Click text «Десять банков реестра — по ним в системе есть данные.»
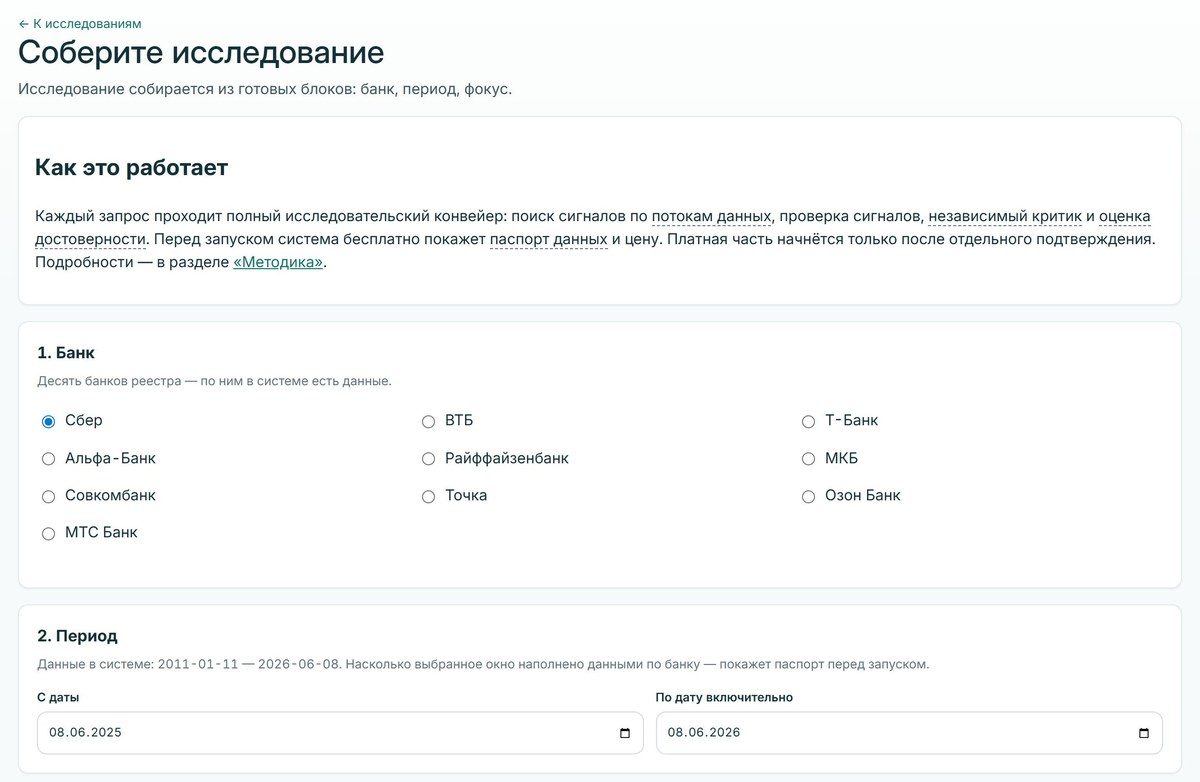Image resolution: width=1200 pixels, height=782 pixels. (214, 381)
